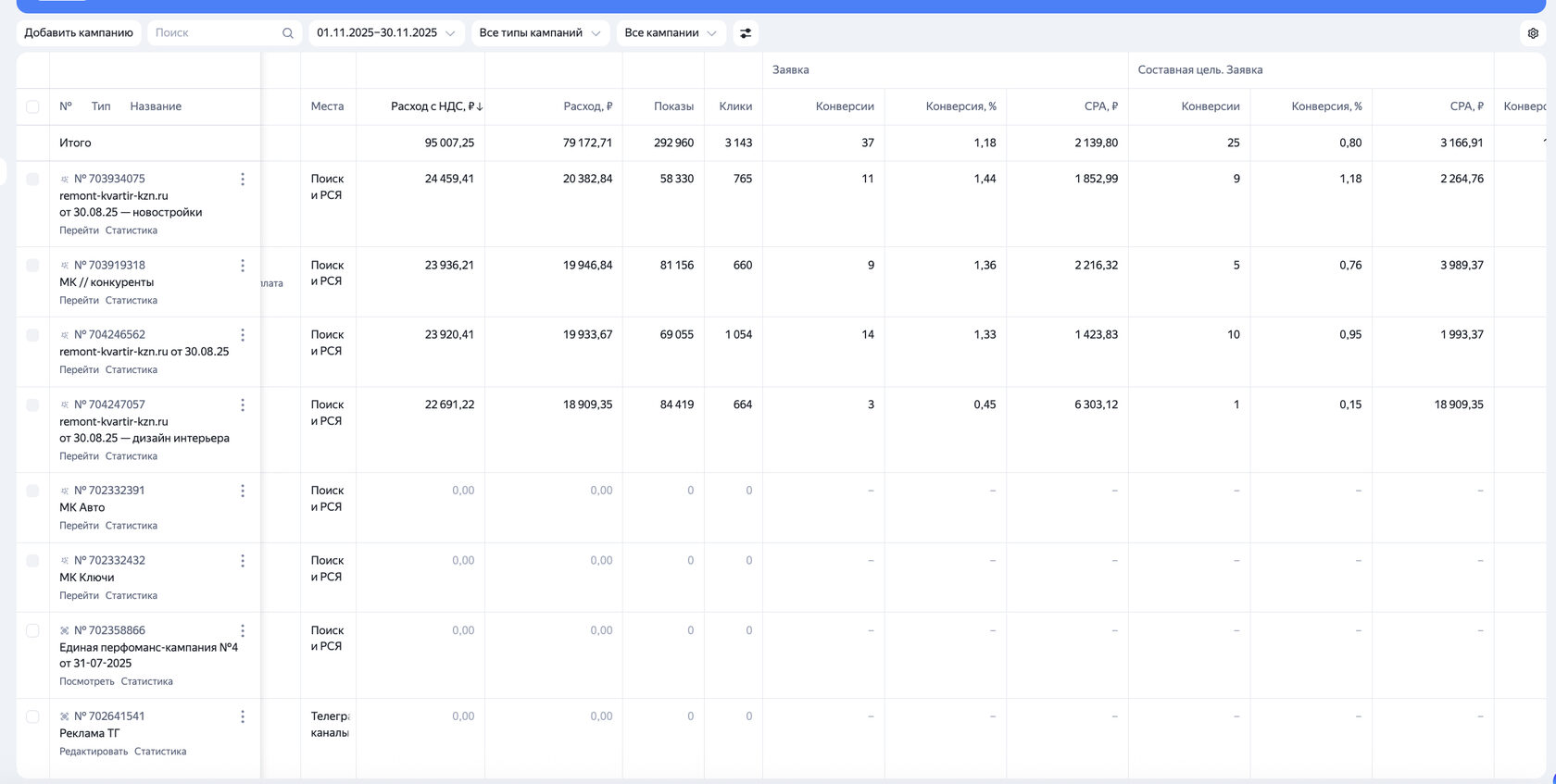
Task: Click type icon of campaign 703934075
Action: click(x=65, y=179)
